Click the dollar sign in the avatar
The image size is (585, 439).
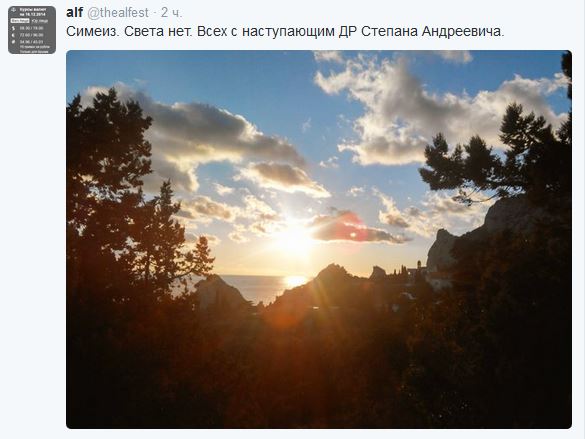coord(13,28)
